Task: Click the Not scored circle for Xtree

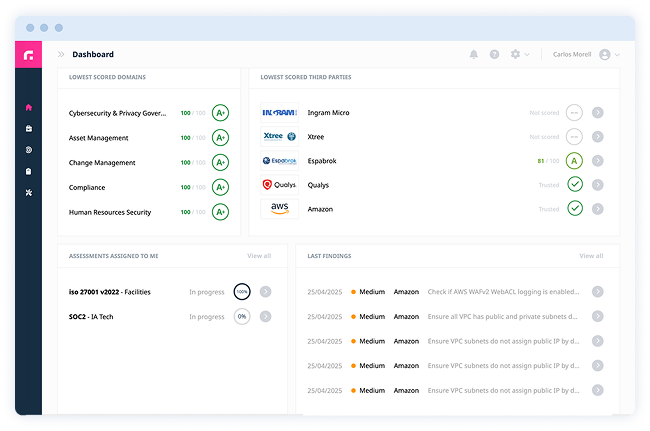Action: (x=574, y=137)
